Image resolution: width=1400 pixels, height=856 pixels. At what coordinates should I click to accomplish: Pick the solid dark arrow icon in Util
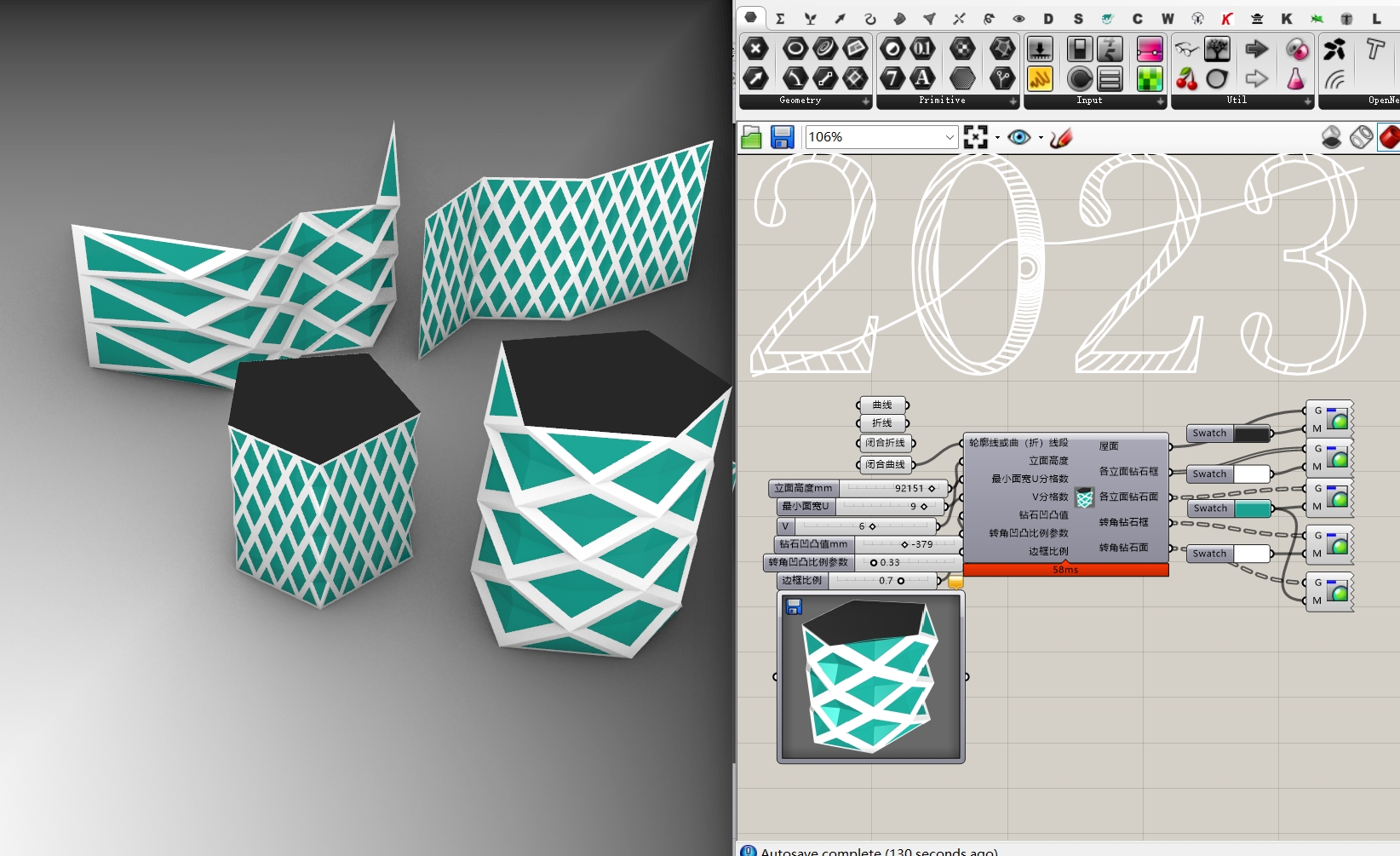click(x=1257, y=49)
